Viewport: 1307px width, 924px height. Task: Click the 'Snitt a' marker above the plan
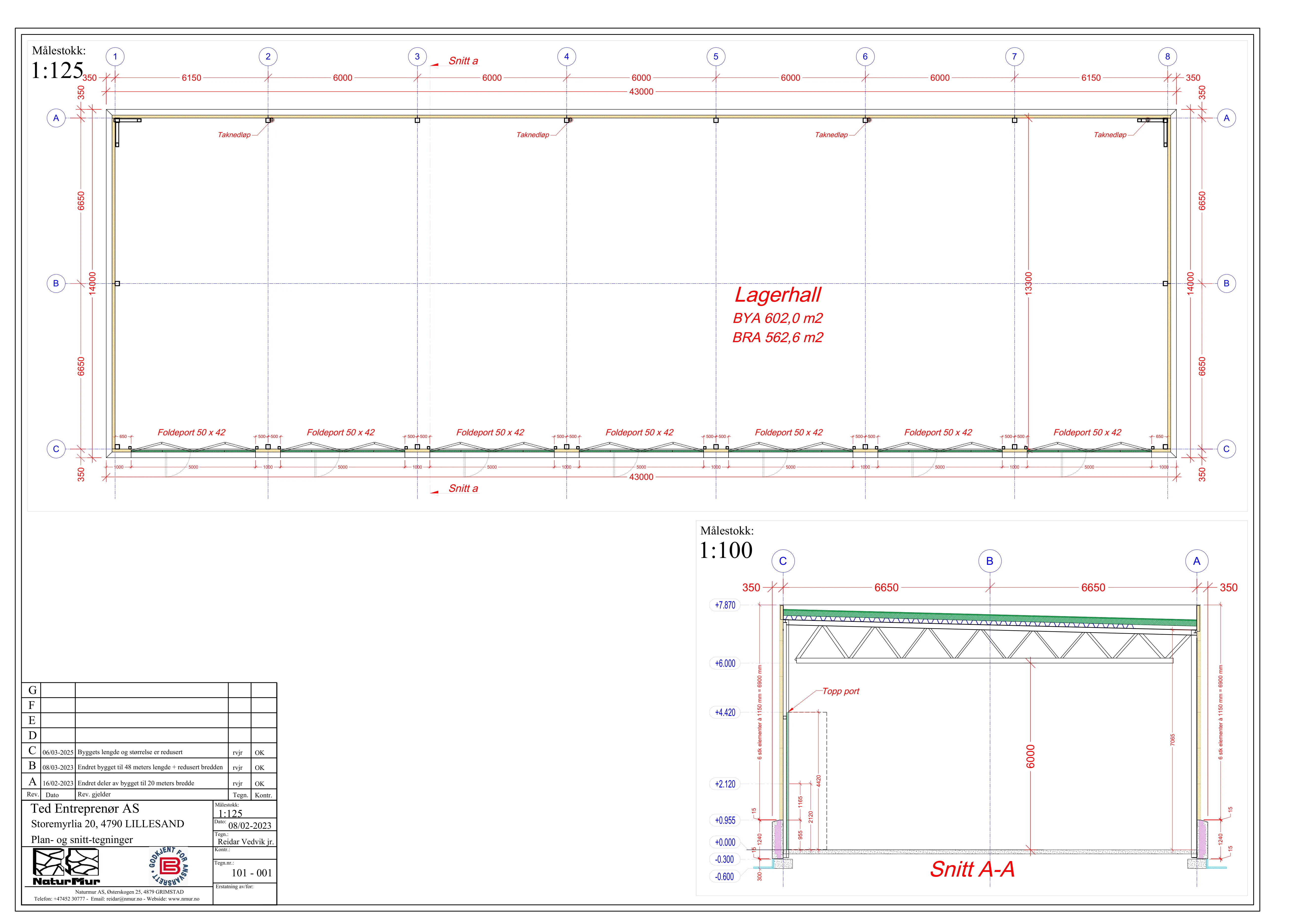tap(463, 61)
